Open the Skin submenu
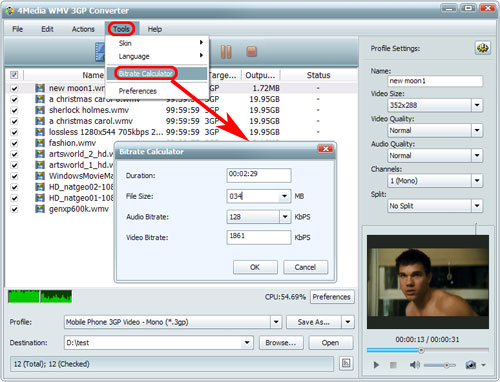 tap(157, 43)
